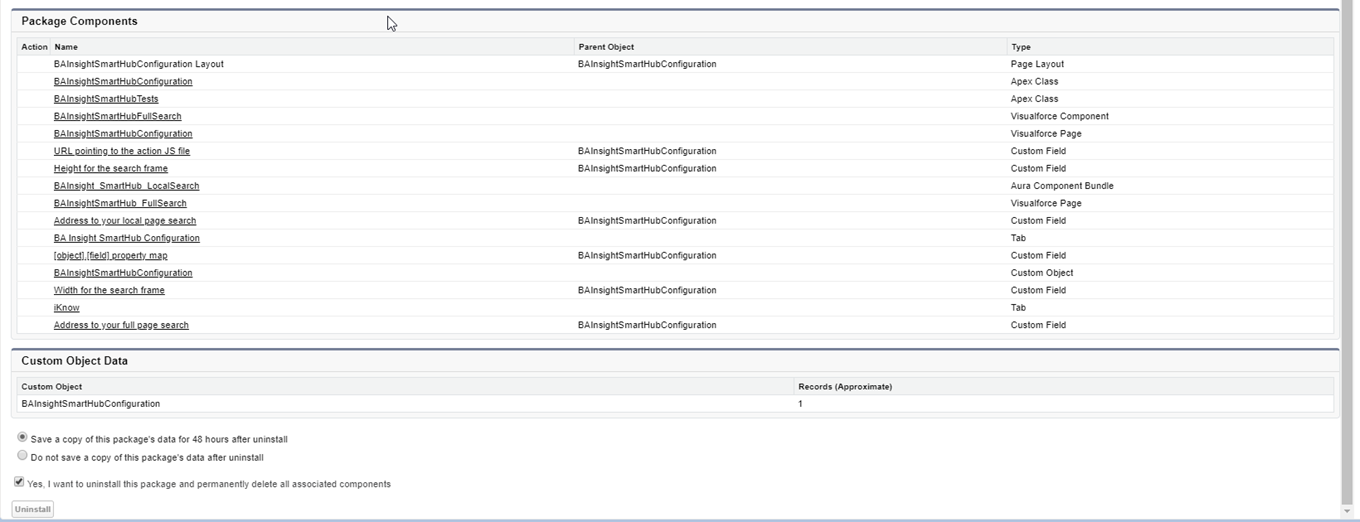Open BAInsightSmartHubConfiguration link of type Apex Class
The image size is (1360, 522).
[x=123, y=82]
